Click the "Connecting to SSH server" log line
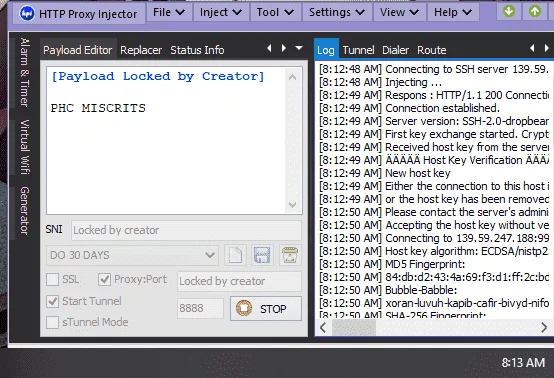Image resolution: width=554 pixels, height=378 pixels. point(434,69)
